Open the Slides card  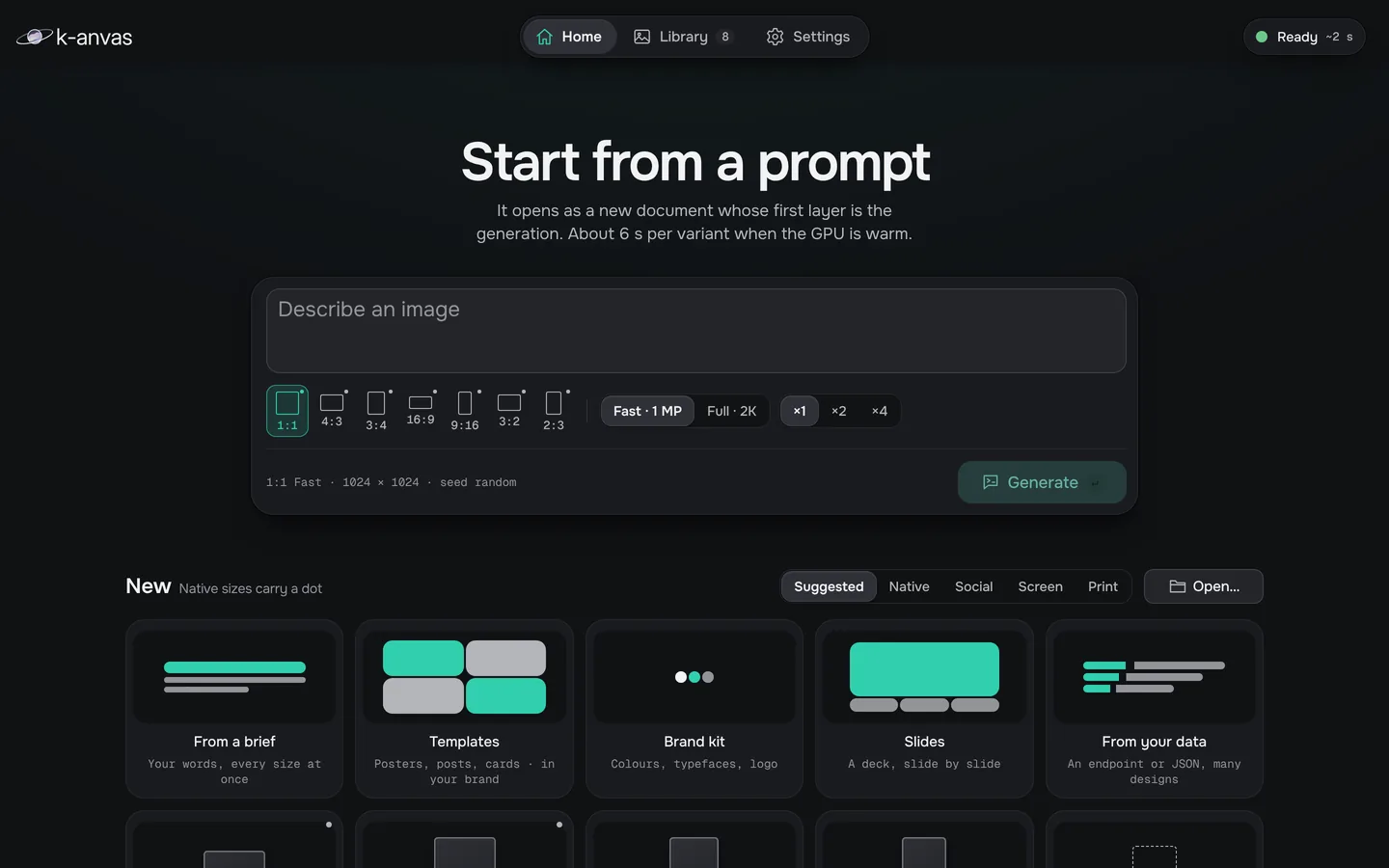pos(924,709)
